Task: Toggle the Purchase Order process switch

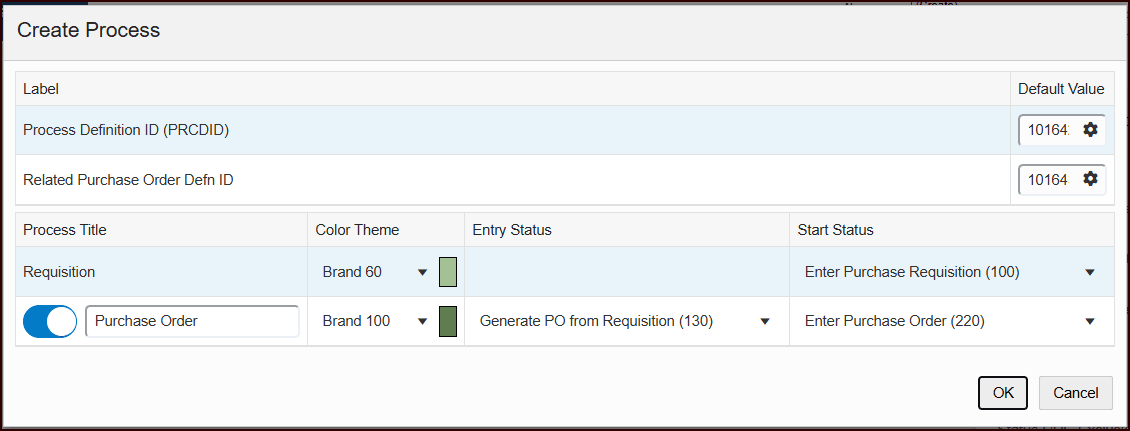Action: pos(50,321)
